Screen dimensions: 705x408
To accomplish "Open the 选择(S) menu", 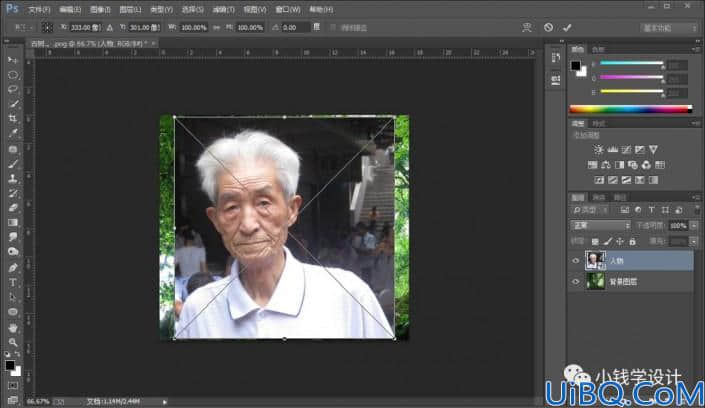I will click(192, 9).
